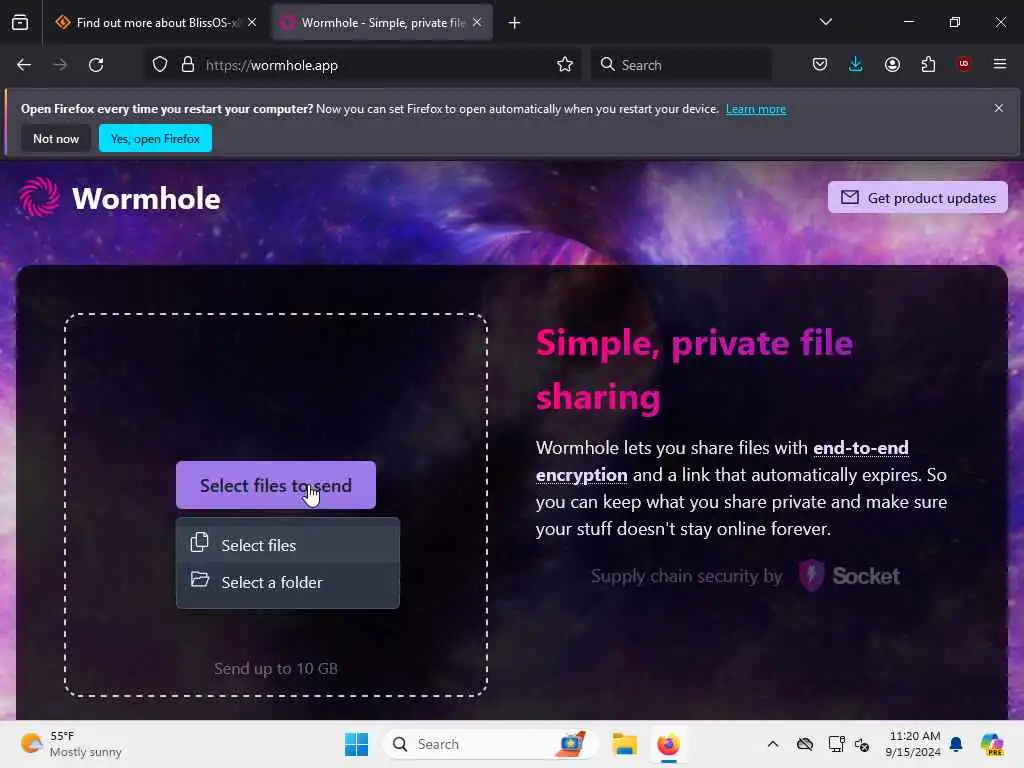Show site security padlock info
Viewport: 1024px width, 768px height.
click(x=188, y=65)
